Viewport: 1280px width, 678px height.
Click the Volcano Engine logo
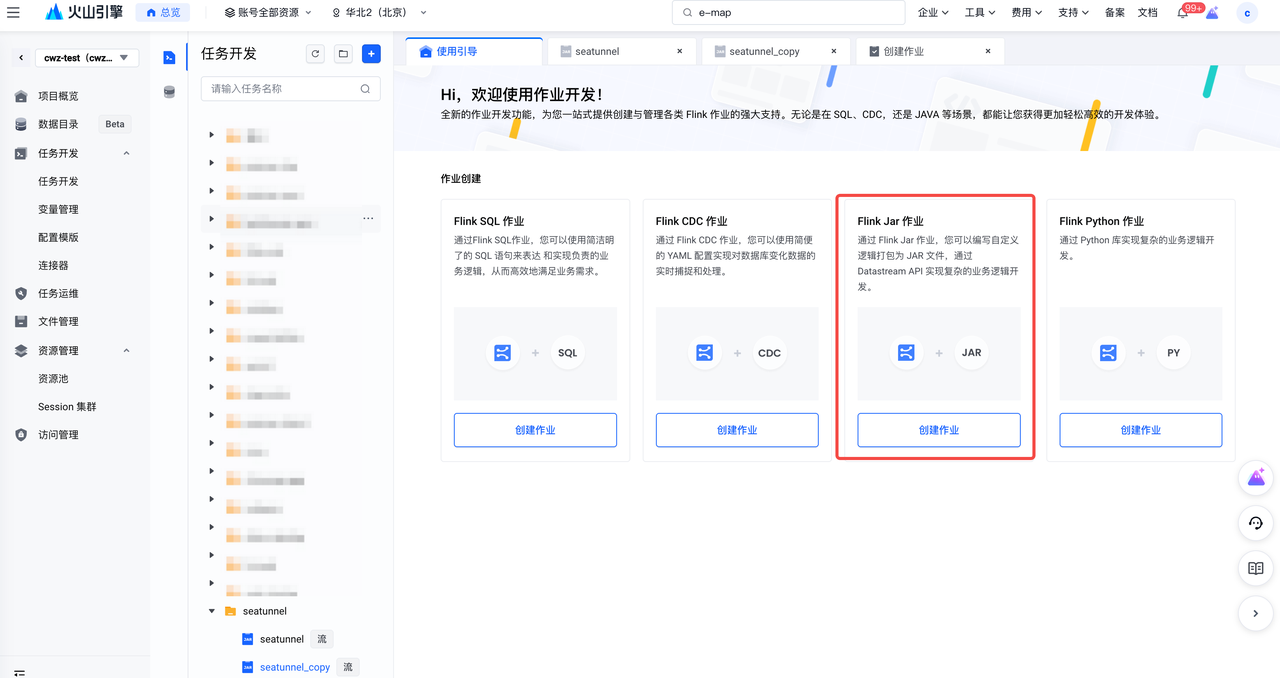84,13
